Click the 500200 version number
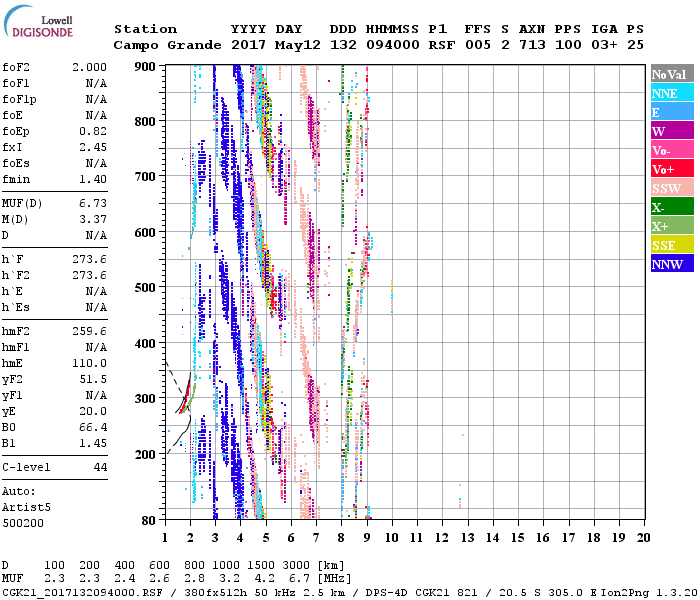700x600 pixels. coord(23,523)
